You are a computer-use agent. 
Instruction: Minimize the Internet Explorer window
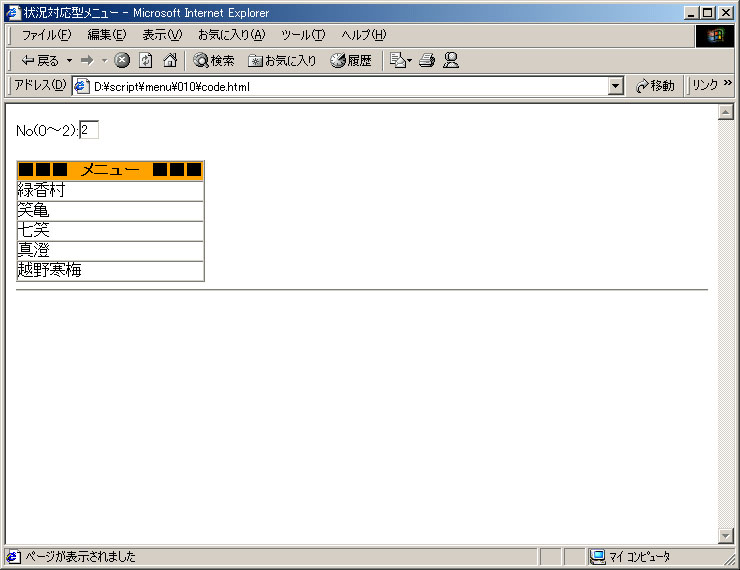coord(691,13)
